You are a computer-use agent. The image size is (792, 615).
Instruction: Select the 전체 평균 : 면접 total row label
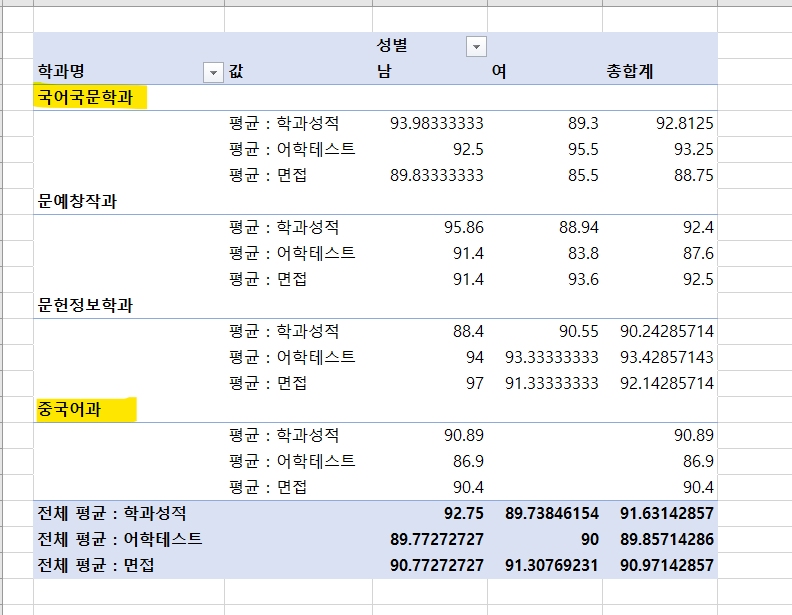(98, 565)
